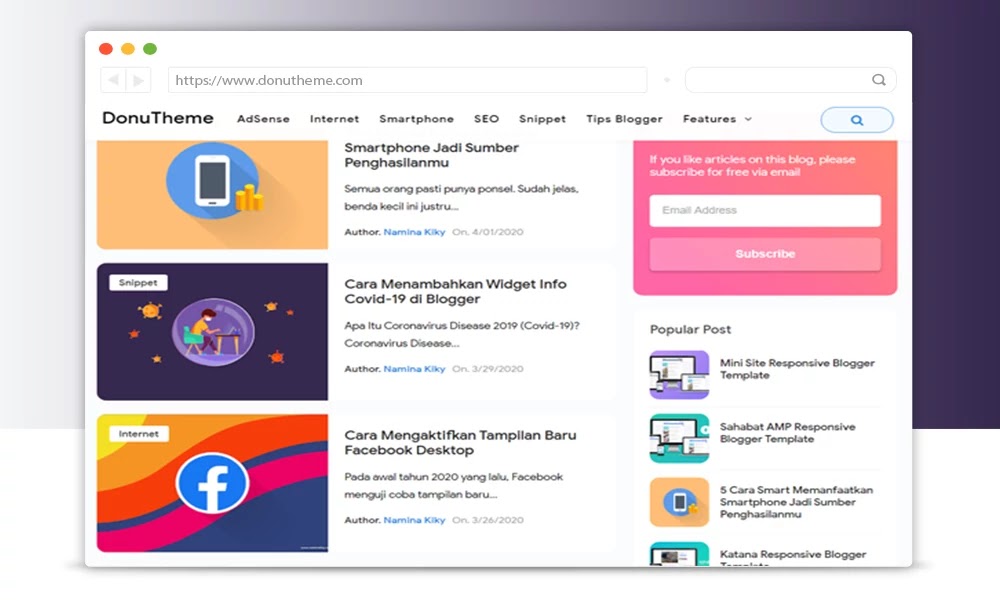Click the blue search button in site header
This screenshot has height=600, width=1000.
(x=857, y=120)
